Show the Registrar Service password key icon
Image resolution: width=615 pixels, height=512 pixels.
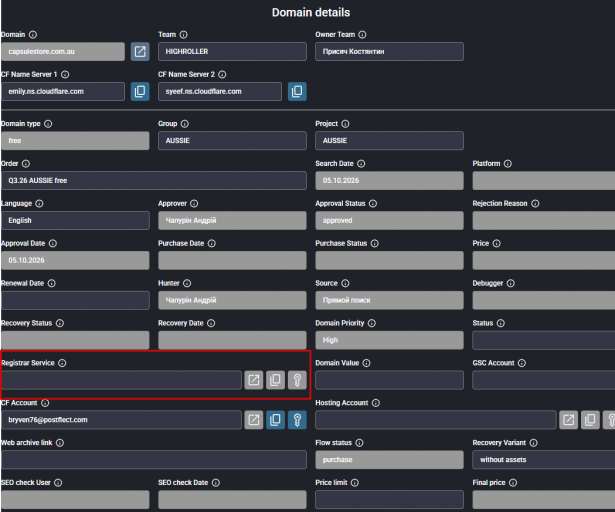[297, 380]
